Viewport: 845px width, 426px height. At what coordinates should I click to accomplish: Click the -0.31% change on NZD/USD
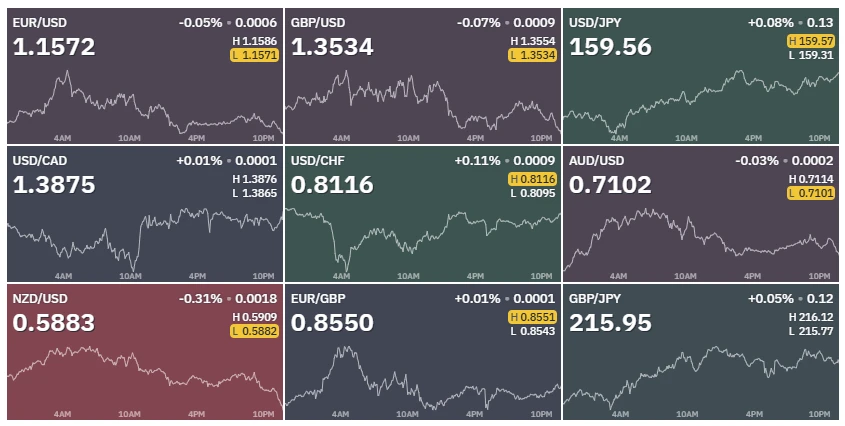pos(200,299)
